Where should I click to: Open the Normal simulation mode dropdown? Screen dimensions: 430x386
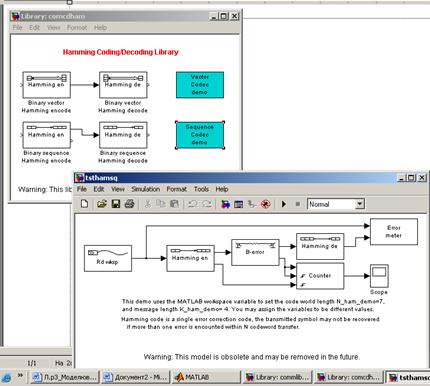[x=359, y=204]
